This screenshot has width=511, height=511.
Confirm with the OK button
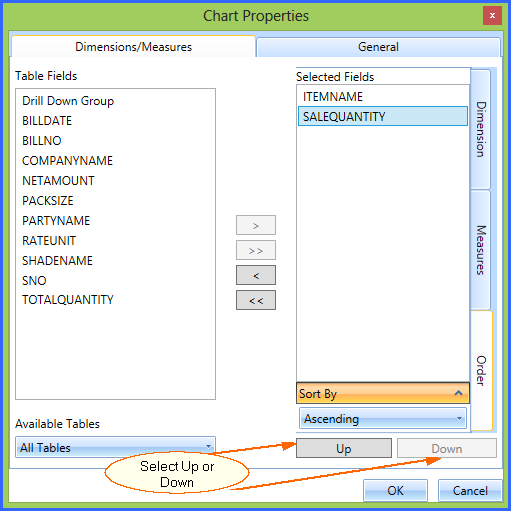(x=395, y=490)
